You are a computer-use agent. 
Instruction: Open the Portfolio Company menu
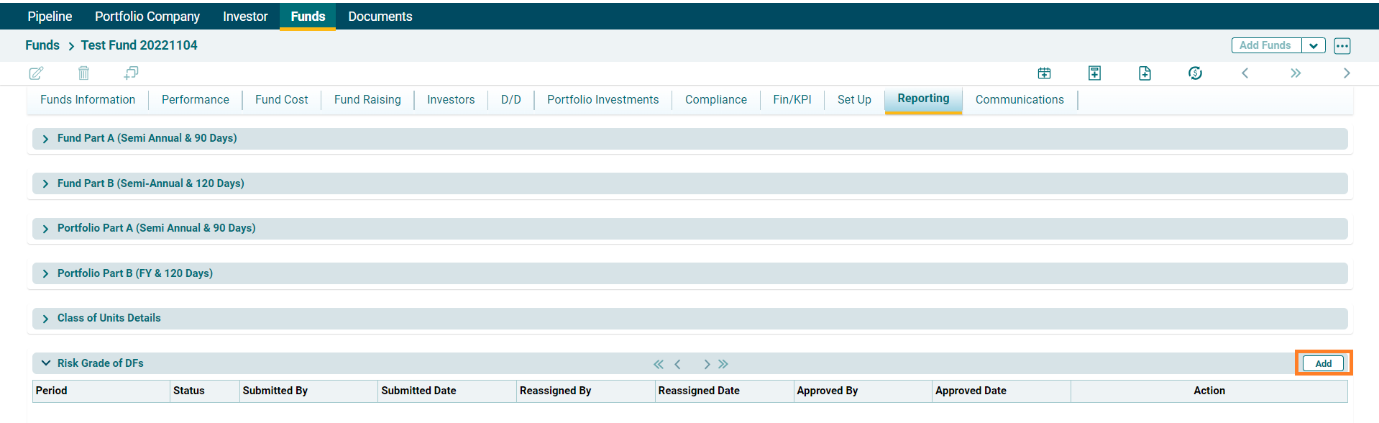[147, 16]
